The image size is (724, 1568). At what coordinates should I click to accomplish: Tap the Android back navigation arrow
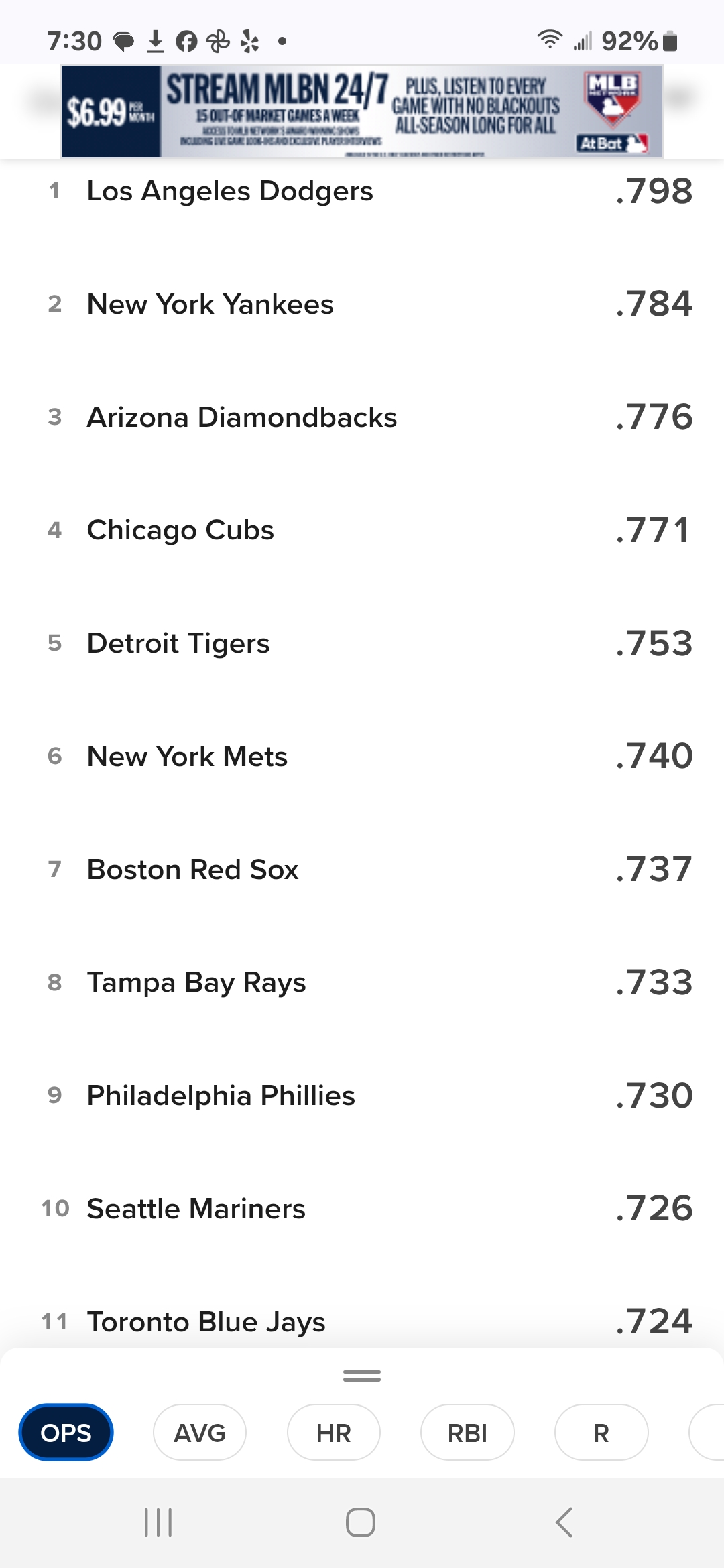pos(564,1522)
